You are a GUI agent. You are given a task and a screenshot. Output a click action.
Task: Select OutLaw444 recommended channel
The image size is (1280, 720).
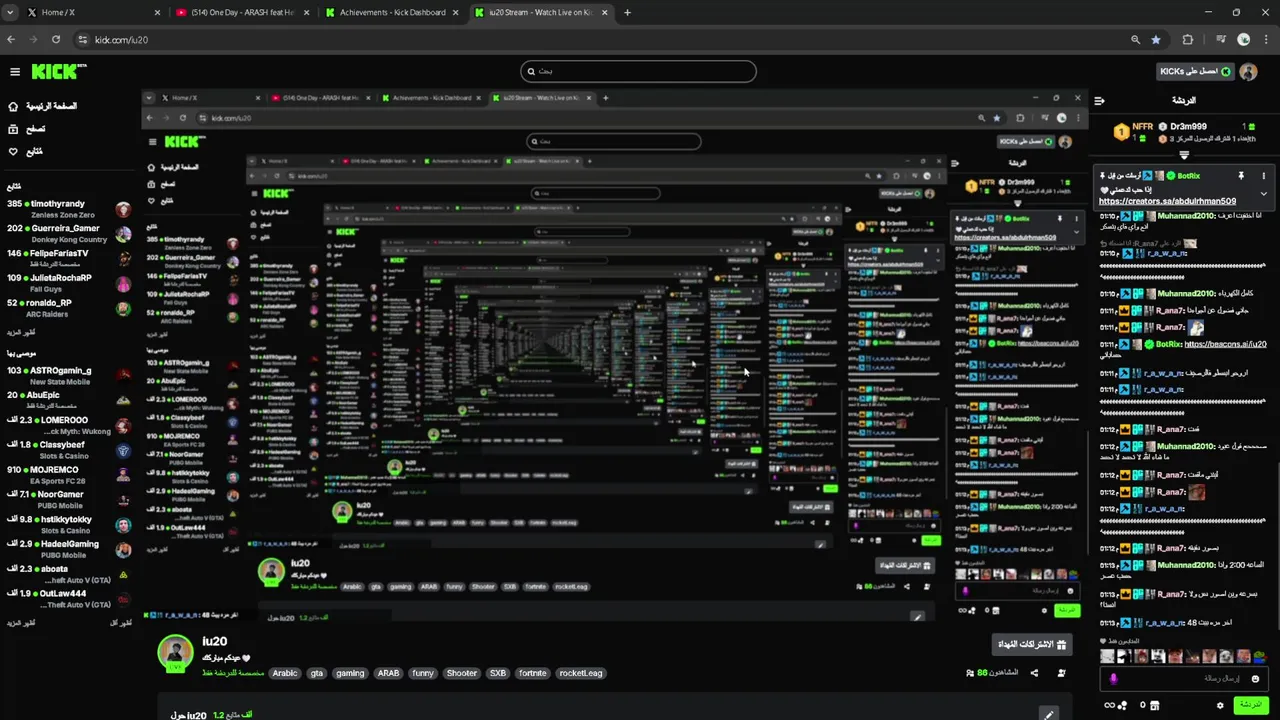coord(68,598)
